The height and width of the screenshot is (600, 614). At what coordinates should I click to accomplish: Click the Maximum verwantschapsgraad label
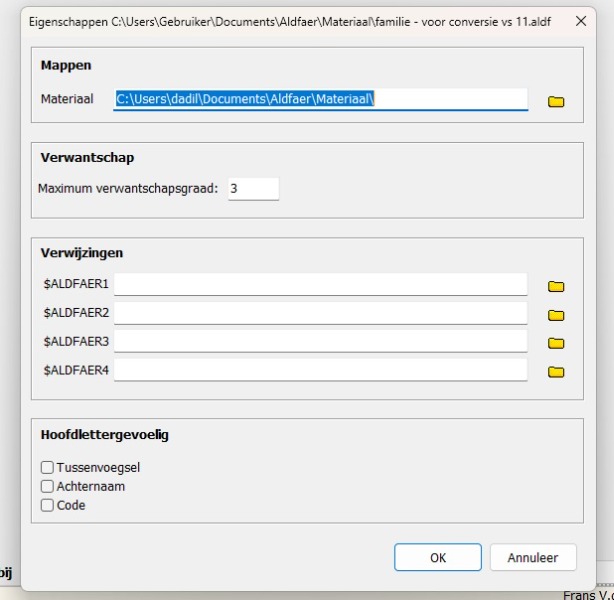(x=128, y=188)
